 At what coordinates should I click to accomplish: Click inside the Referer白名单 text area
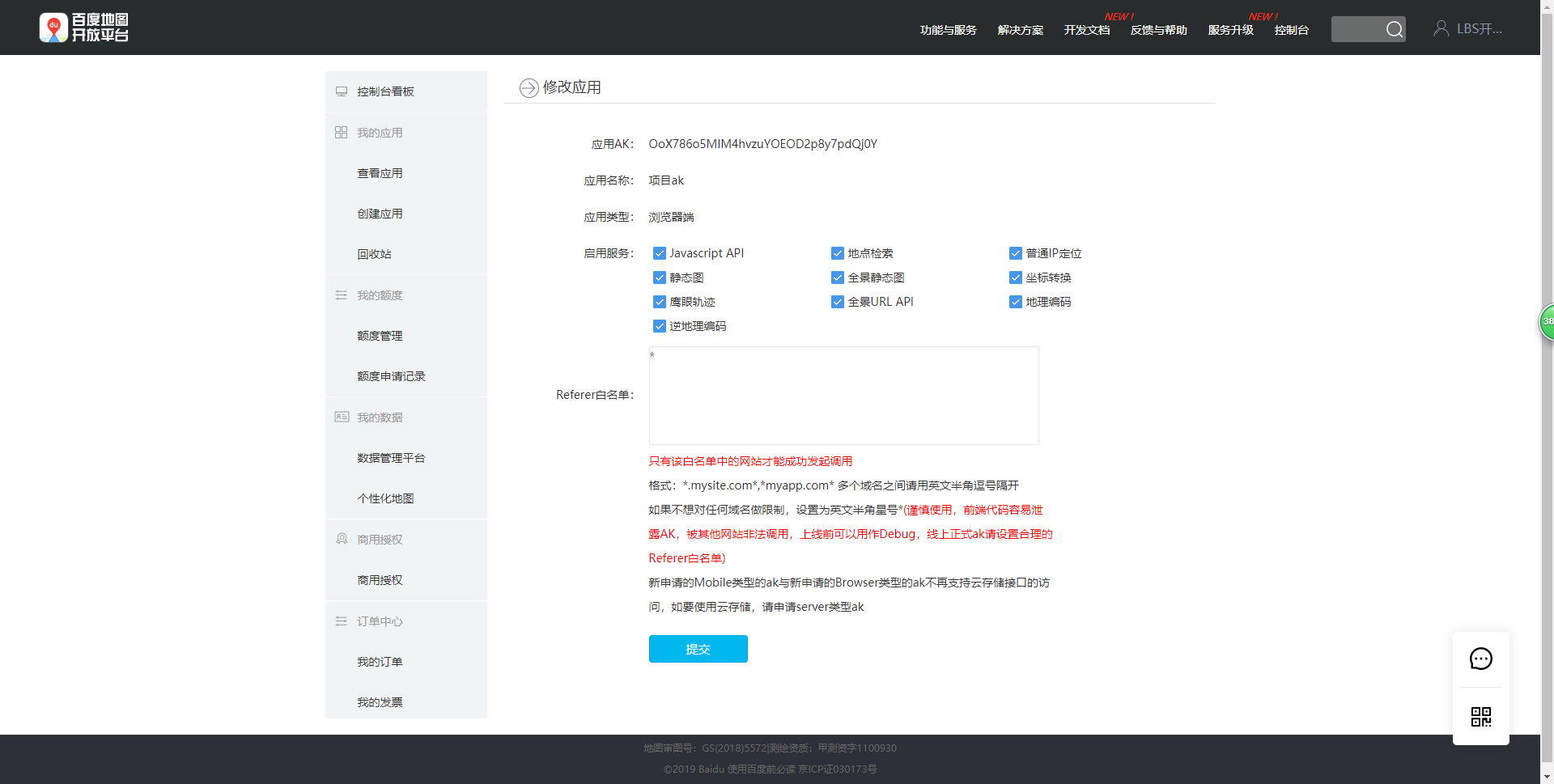[843, 396]
